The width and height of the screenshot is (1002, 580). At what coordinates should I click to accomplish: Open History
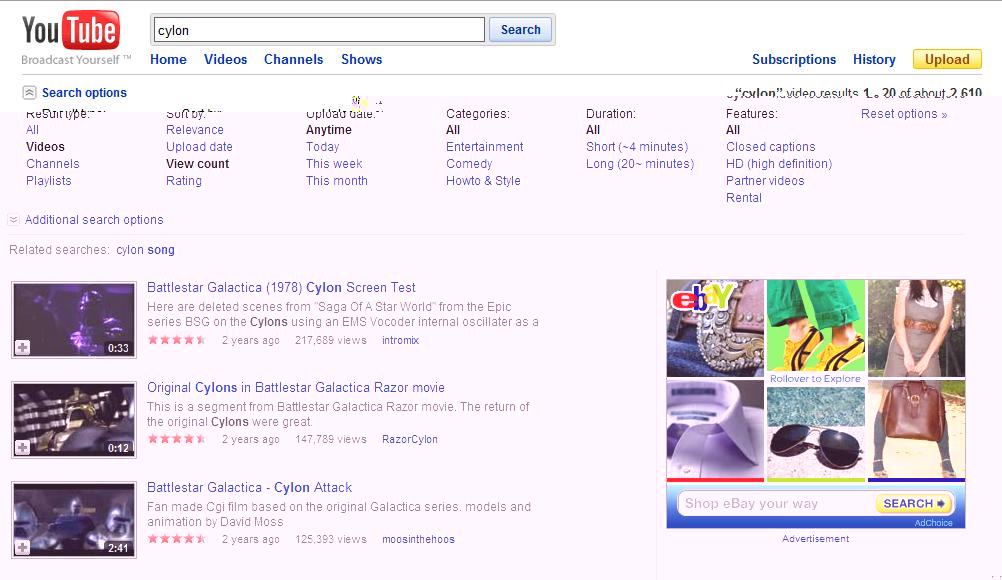874,59
